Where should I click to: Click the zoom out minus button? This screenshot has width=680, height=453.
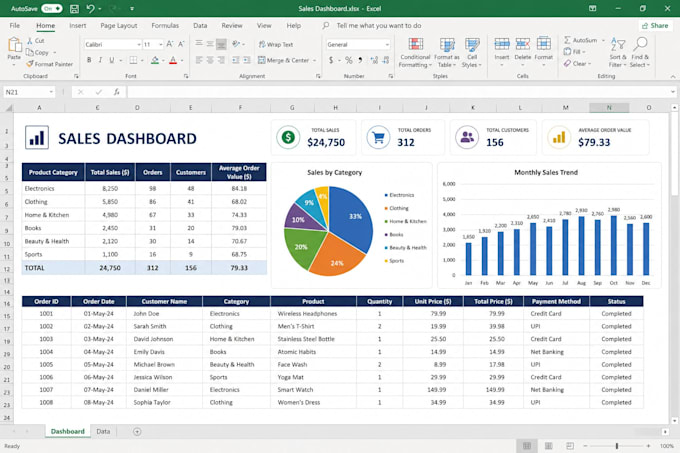point(585,446)
